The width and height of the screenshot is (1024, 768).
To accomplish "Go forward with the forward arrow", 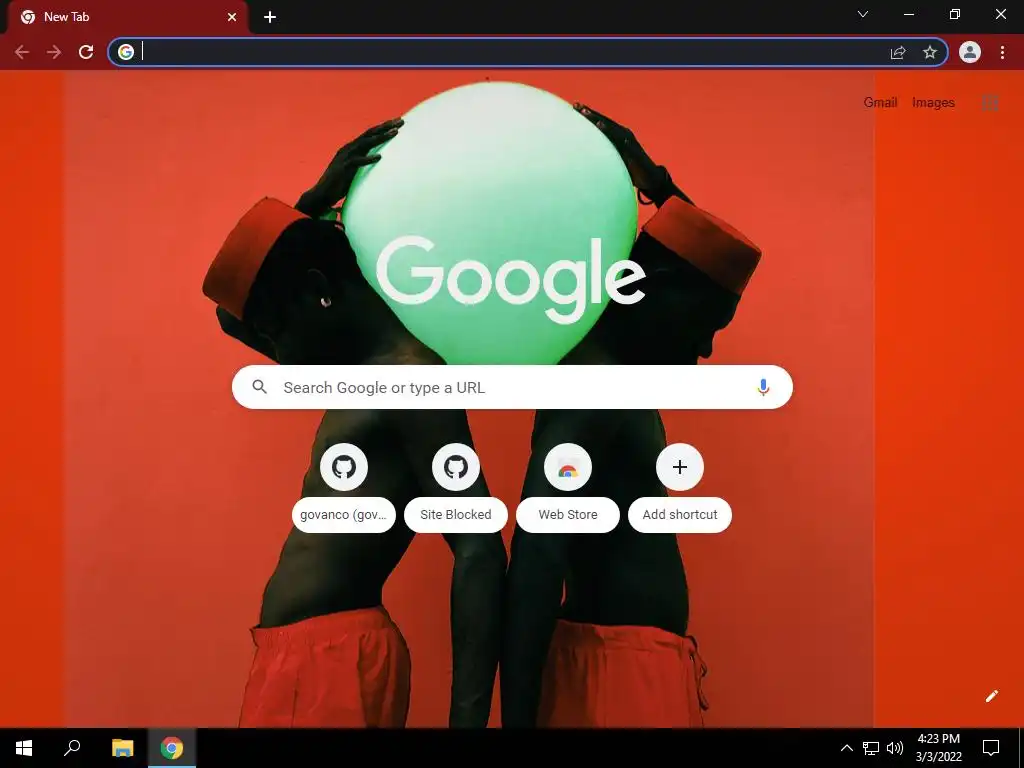I will pyautogui.click(x=54, y=52).
